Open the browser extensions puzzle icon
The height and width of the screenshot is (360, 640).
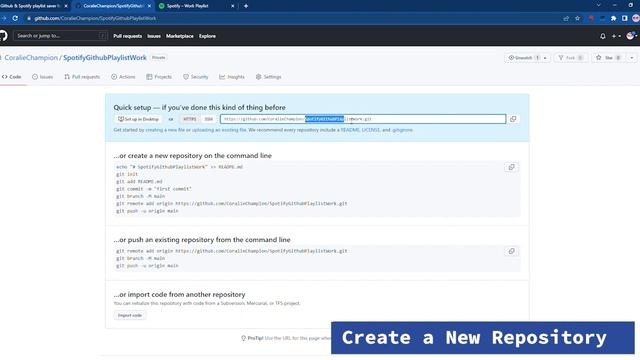pos(613,18)
